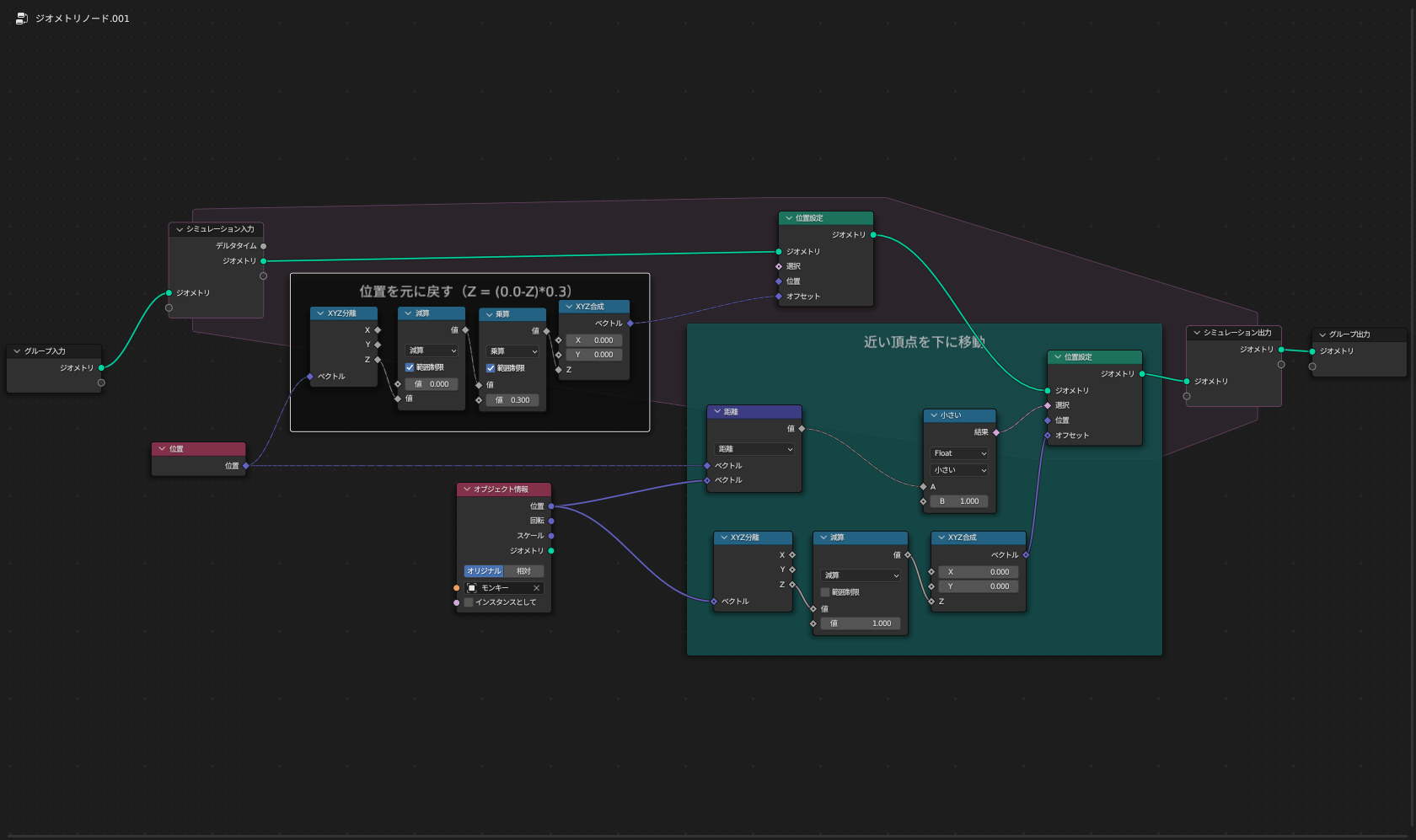Screen dimensions: 1416x840
Task: Open the 距離 operation dropdown
Action: coord(754,449)
